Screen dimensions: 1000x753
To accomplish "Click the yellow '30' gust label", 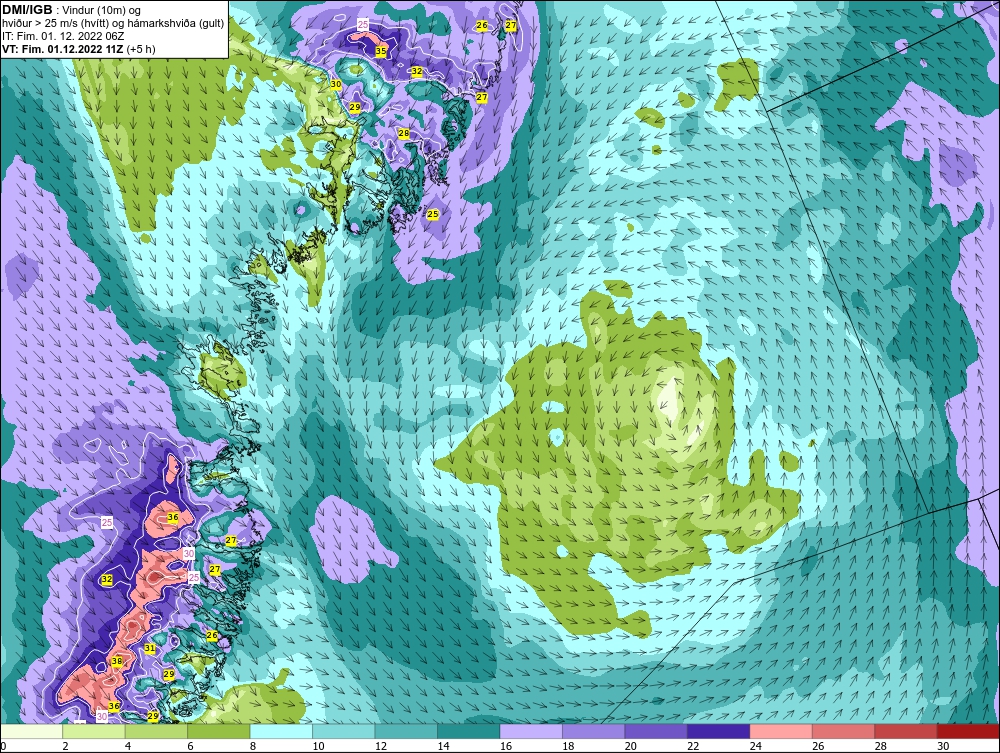I will coord(336,84).
